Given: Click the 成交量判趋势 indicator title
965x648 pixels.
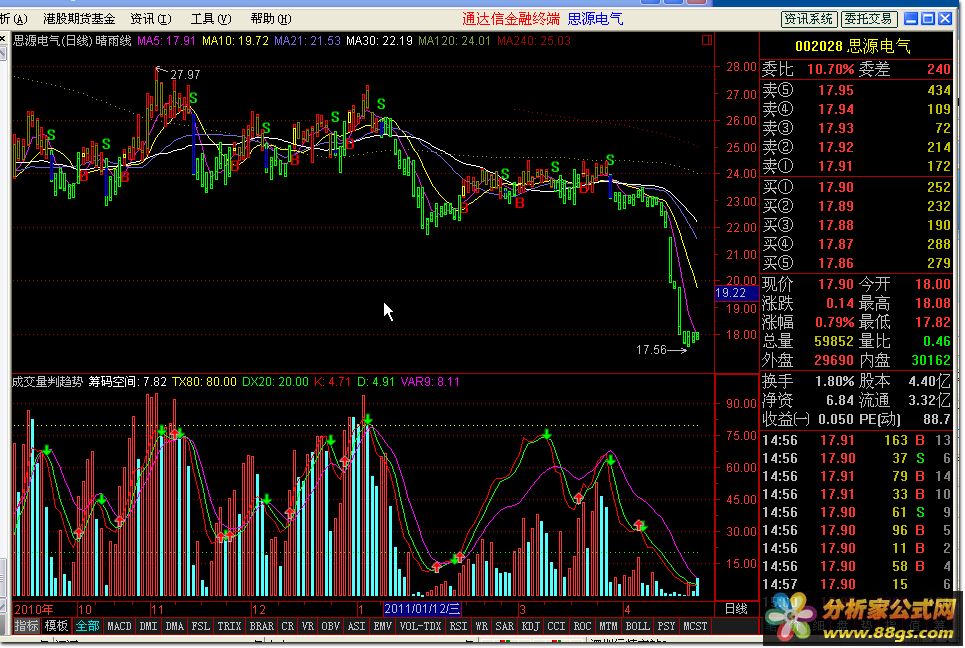Looking at the screenshot, I should tap(47, 382).
